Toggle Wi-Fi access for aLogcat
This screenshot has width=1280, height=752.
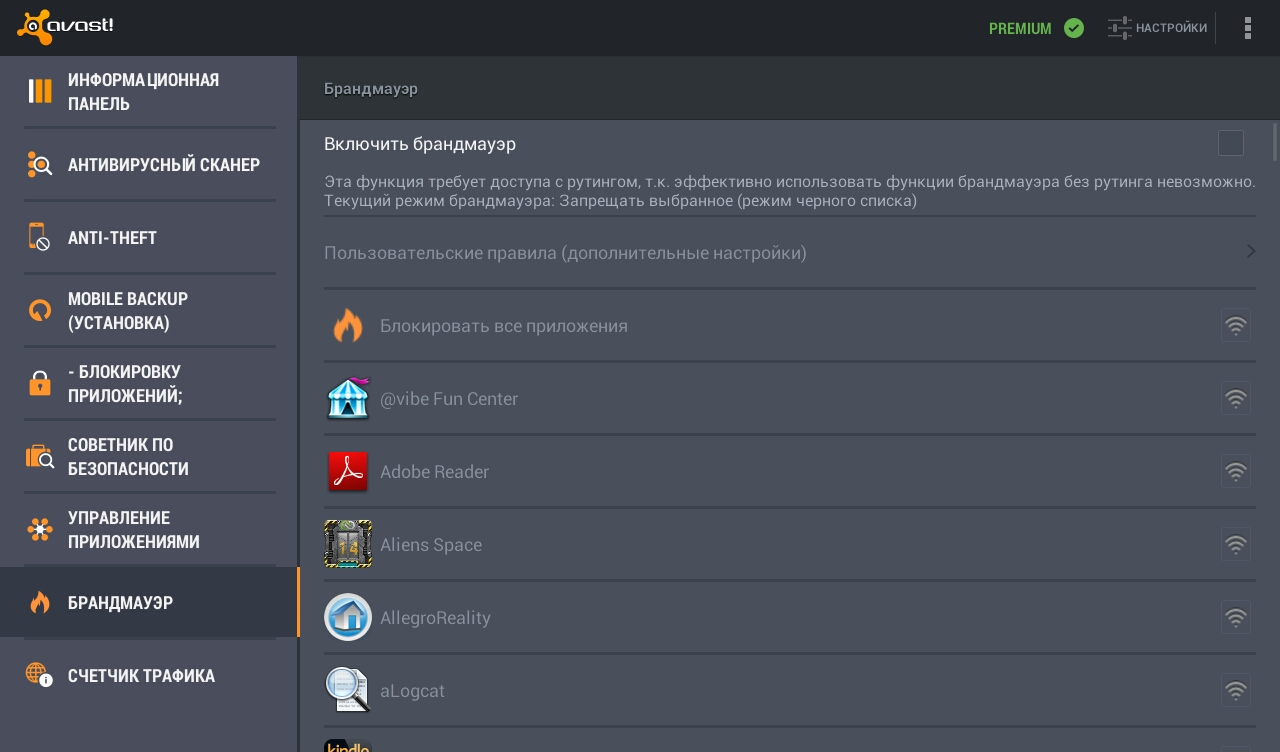(1236, 690)
